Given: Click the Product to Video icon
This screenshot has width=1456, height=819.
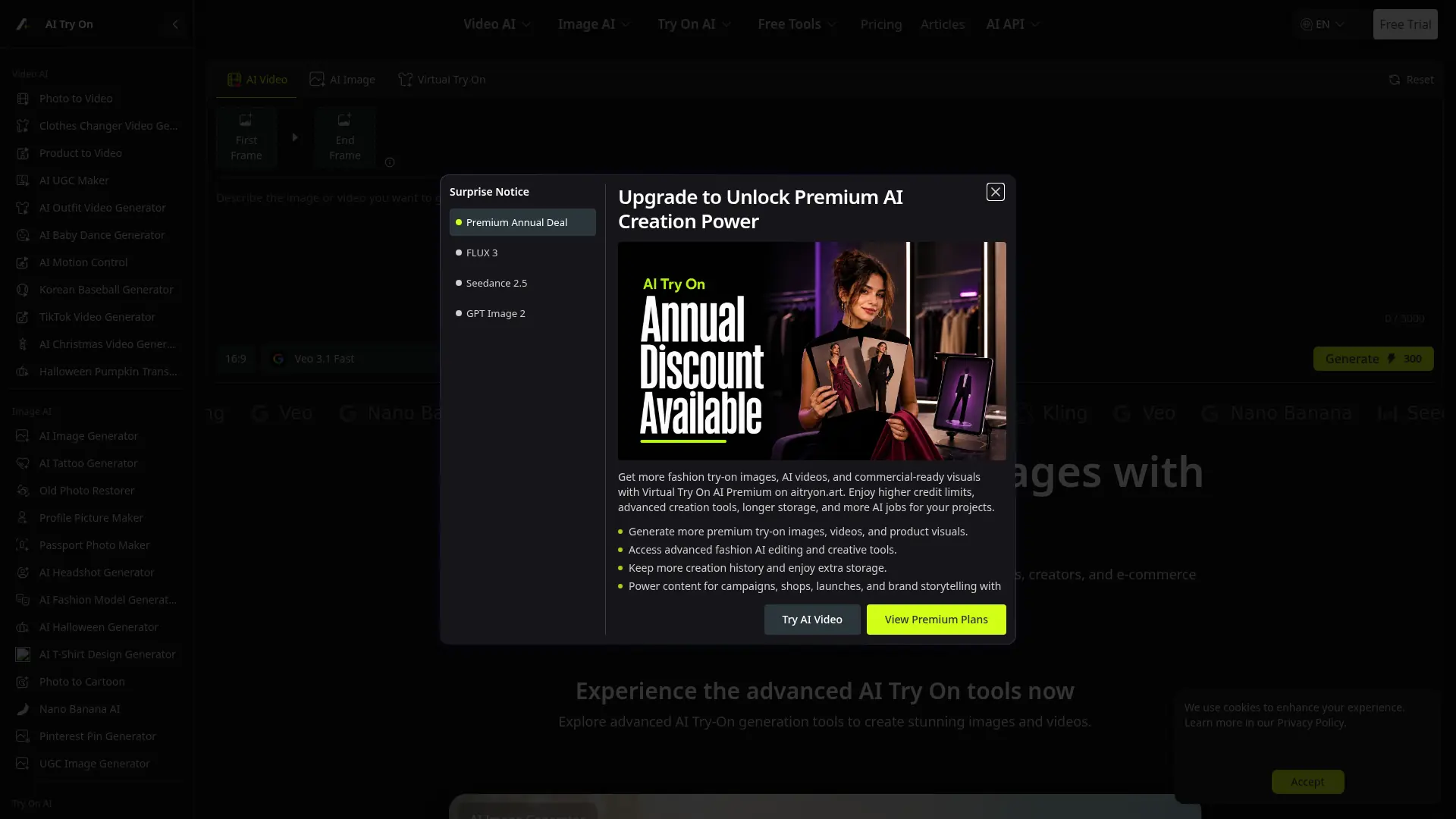Looking at the screenshot, I should click(x=23, y=153).
